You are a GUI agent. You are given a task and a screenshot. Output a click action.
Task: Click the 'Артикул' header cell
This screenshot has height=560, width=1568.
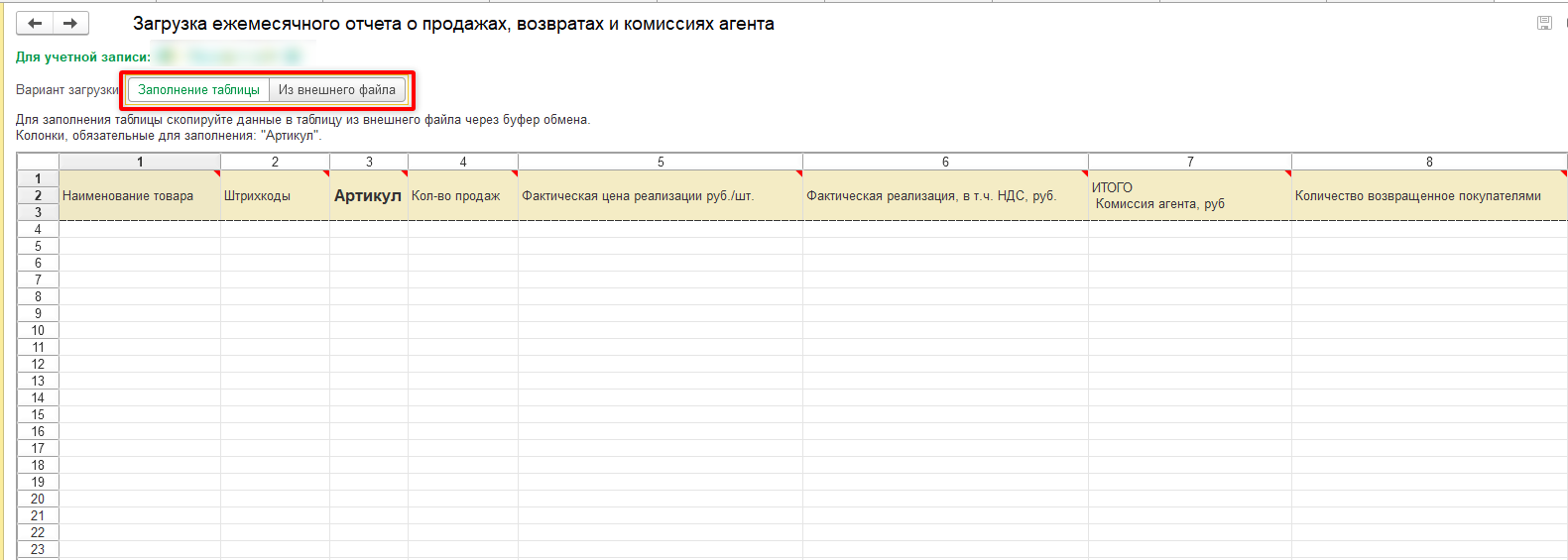click(x=369, y=195)
